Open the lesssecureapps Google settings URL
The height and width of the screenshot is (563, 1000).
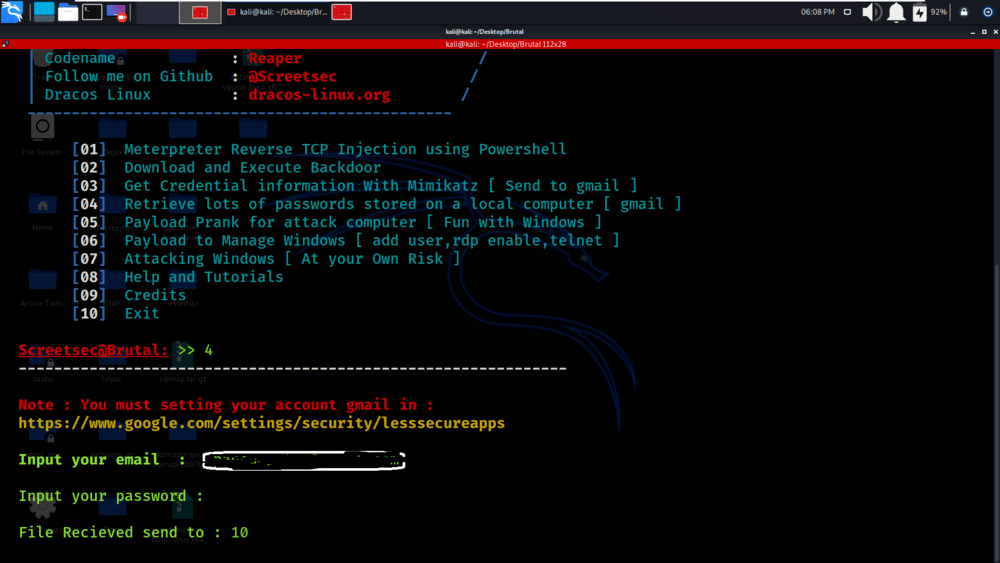coord(261,423)
